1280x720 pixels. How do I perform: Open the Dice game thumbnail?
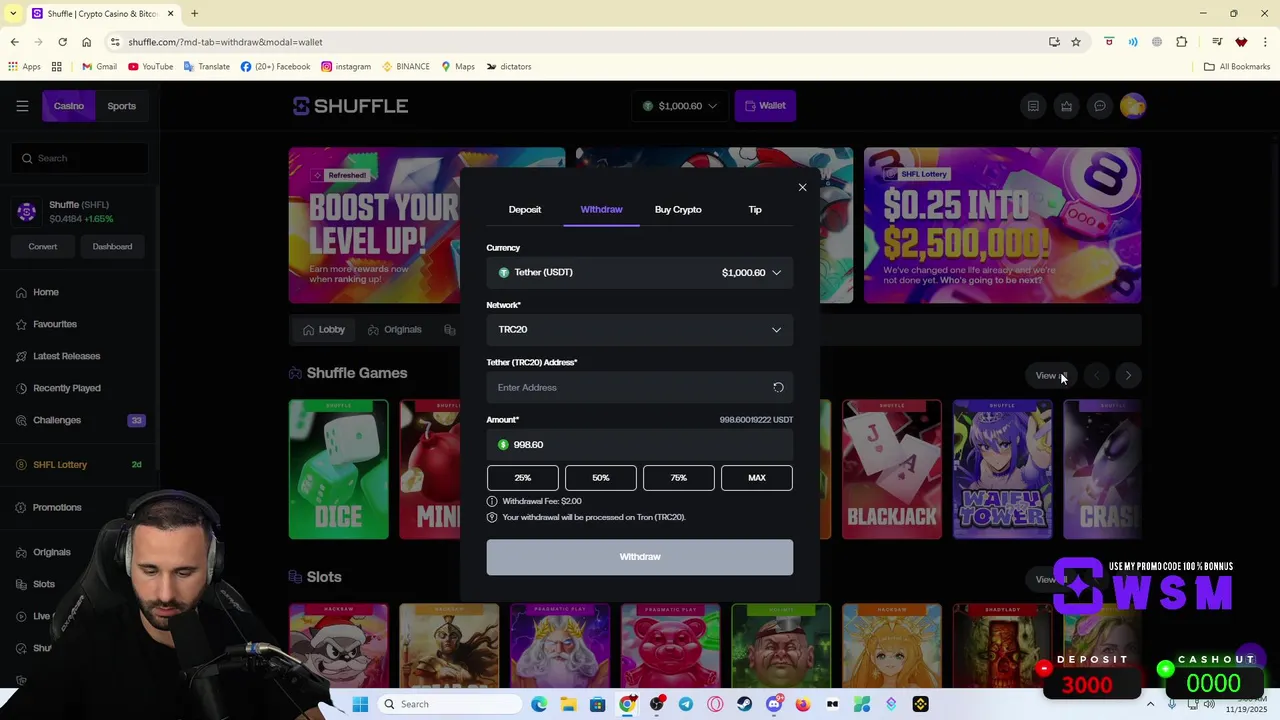point(338,469)
